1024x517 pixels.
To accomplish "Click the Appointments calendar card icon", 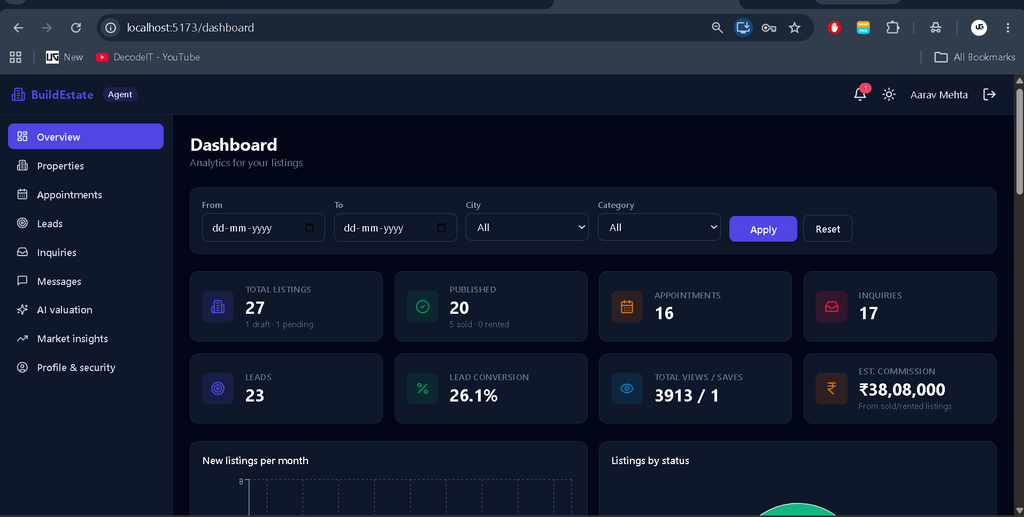I will pyautogui.click(x=627, y=306).
